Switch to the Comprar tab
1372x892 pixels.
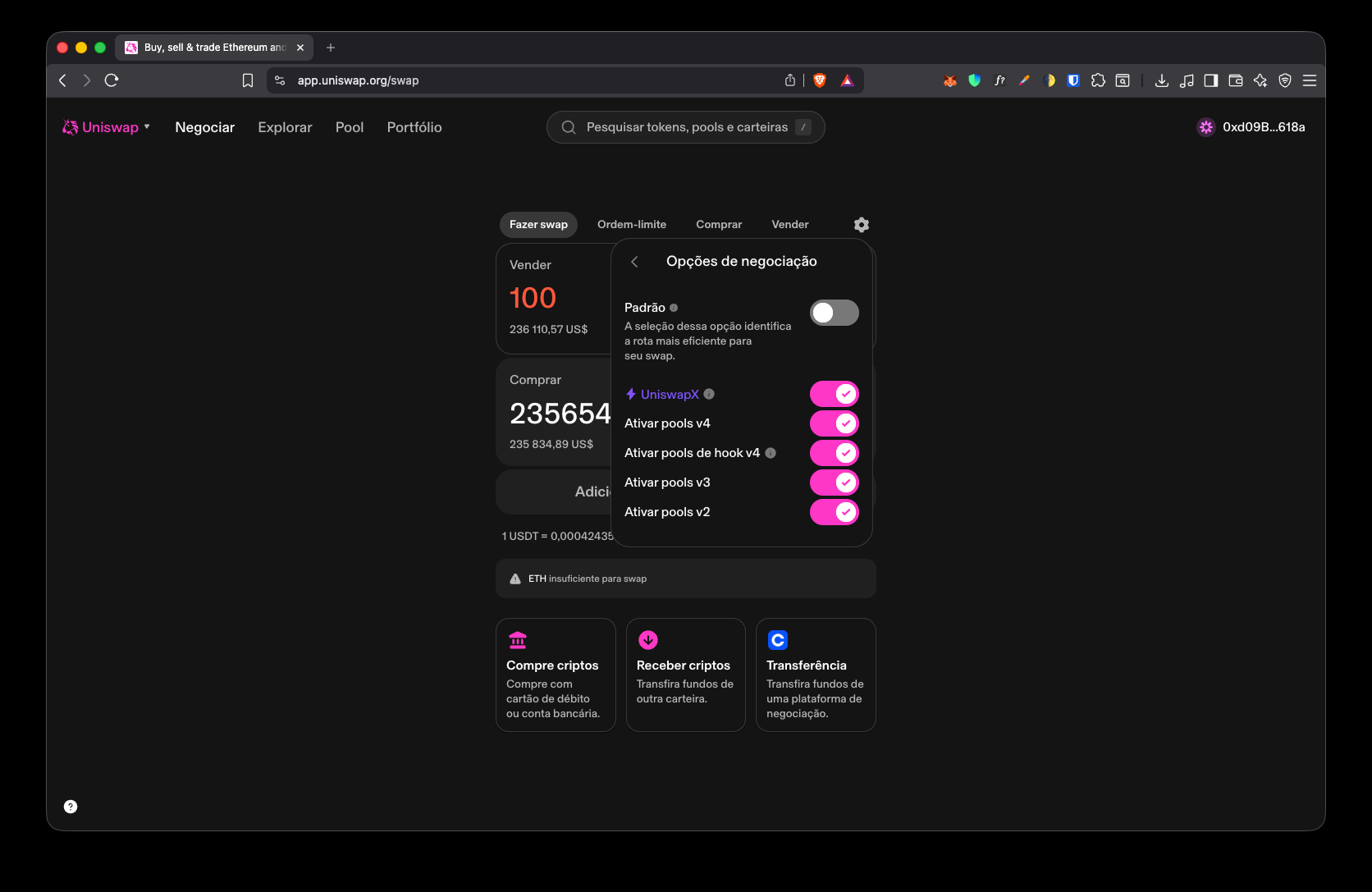719,225
